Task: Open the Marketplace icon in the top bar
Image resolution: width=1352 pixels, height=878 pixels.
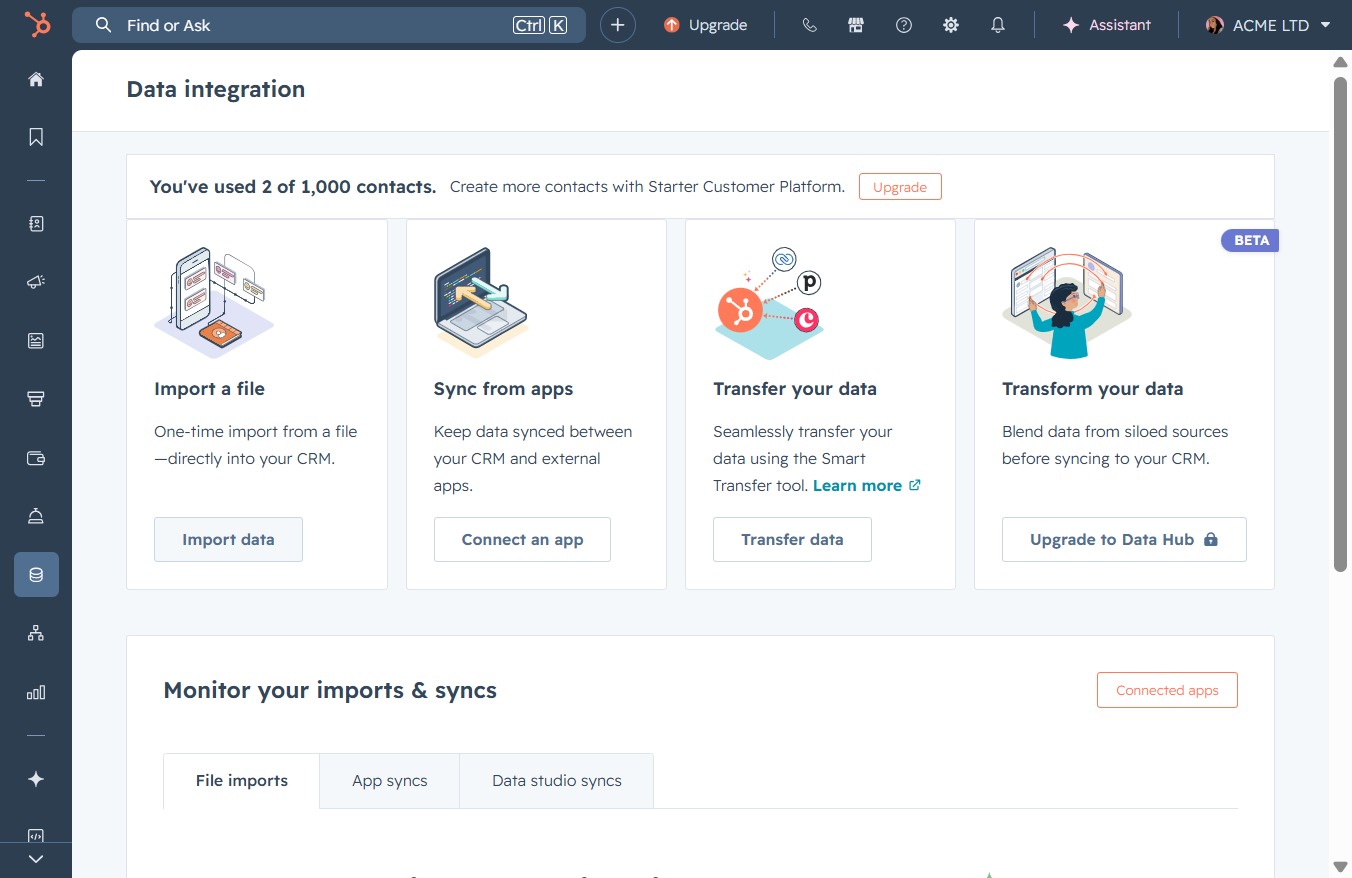Action: (856, 25)
